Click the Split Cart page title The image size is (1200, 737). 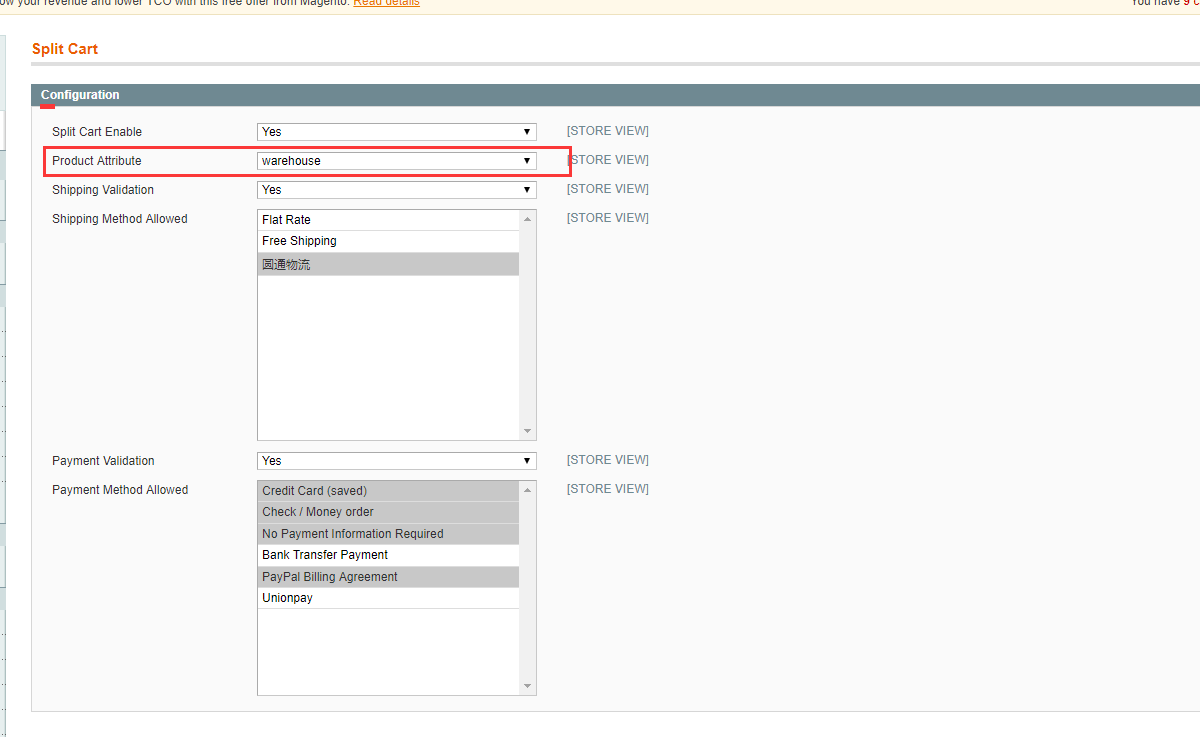(64, 48)
